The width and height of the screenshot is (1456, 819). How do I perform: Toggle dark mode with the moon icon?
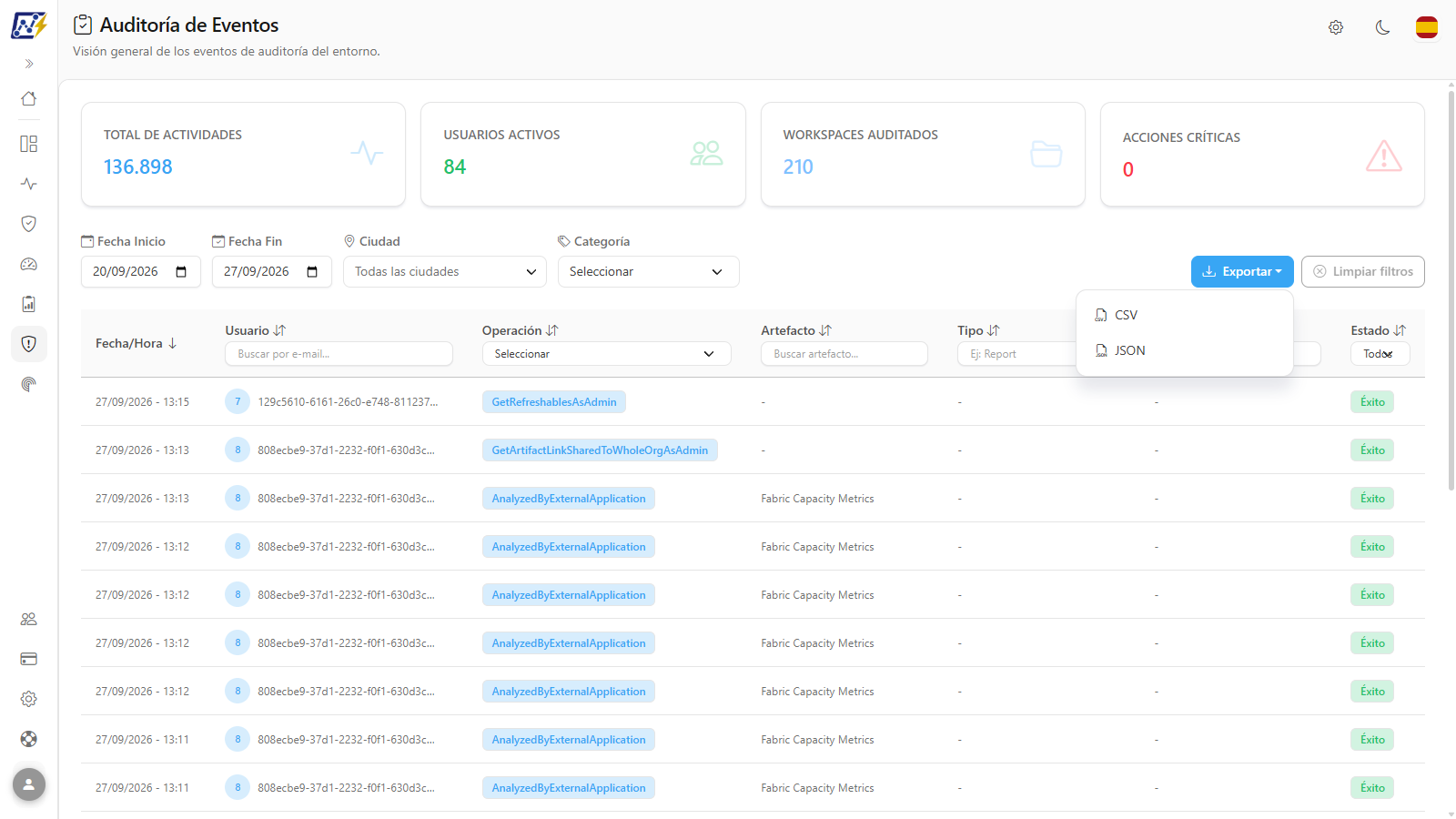coord(1382,27)
